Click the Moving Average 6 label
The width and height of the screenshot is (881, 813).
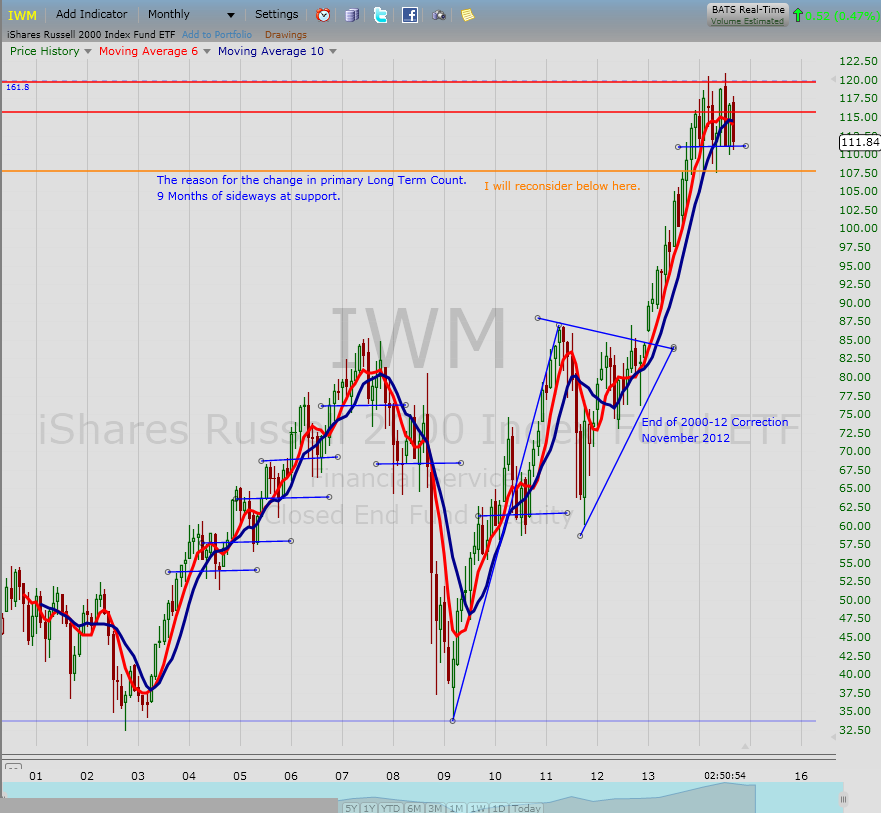pyautogui.click(x=148, y=51)
